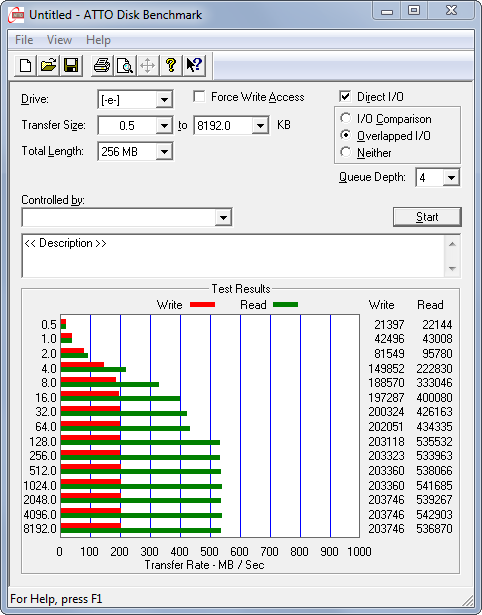Image resolution: width=482 pixels, height=615 pixels.
Task: Expand the Controlled by dropdown
Action: 223,217
